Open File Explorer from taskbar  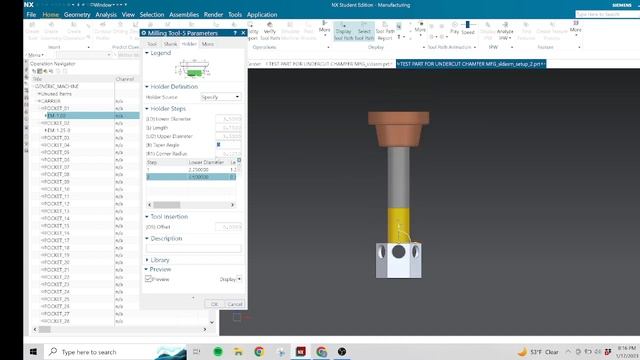pos(238,351)
